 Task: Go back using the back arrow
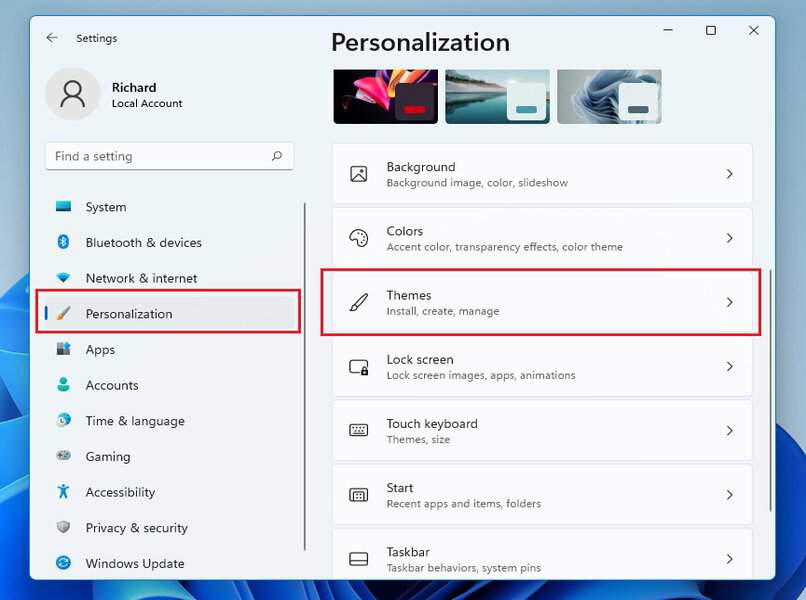coord(52,38)
